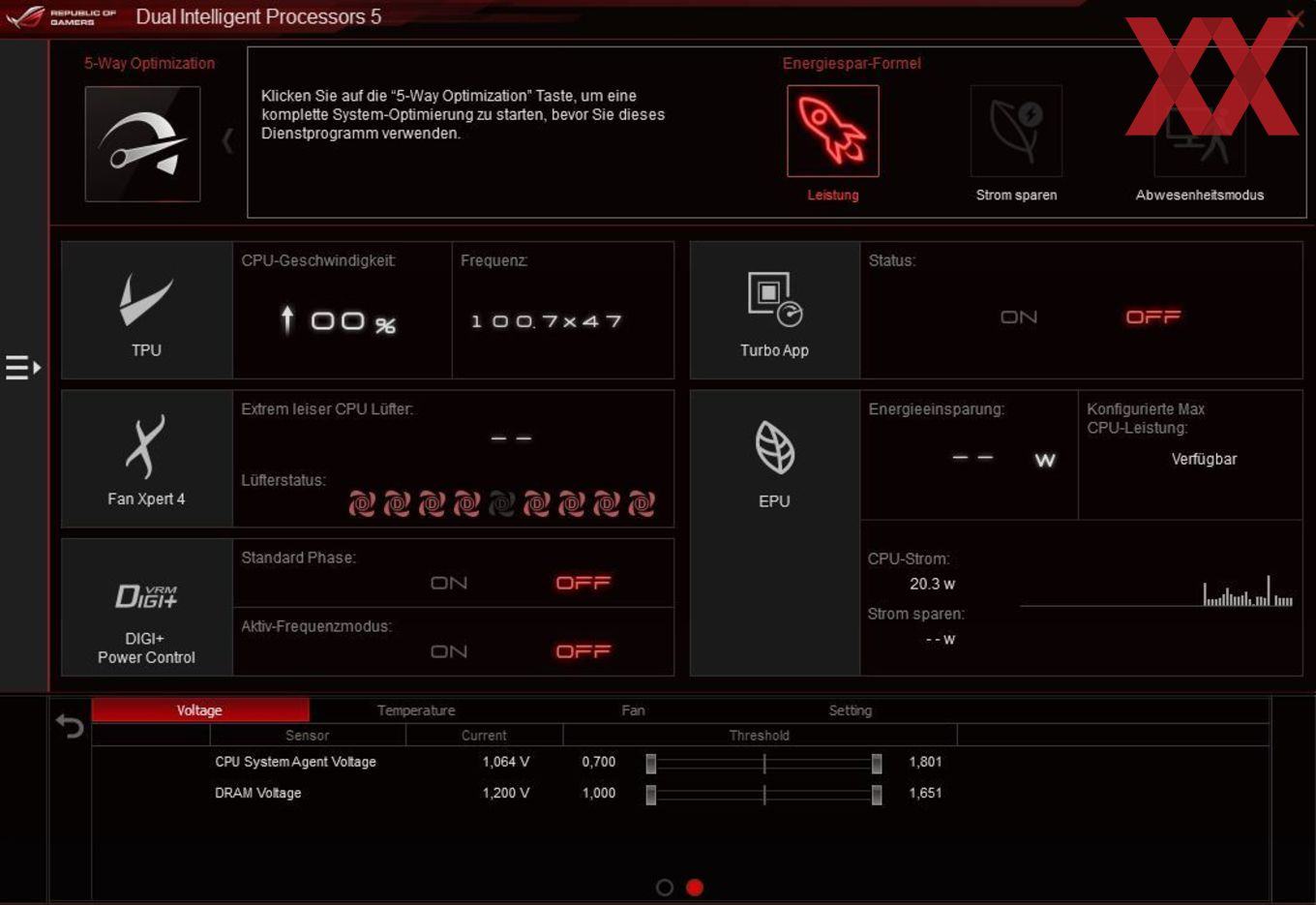
Task: Click the DRAM Voltage row label
Action: pos(258,793)
